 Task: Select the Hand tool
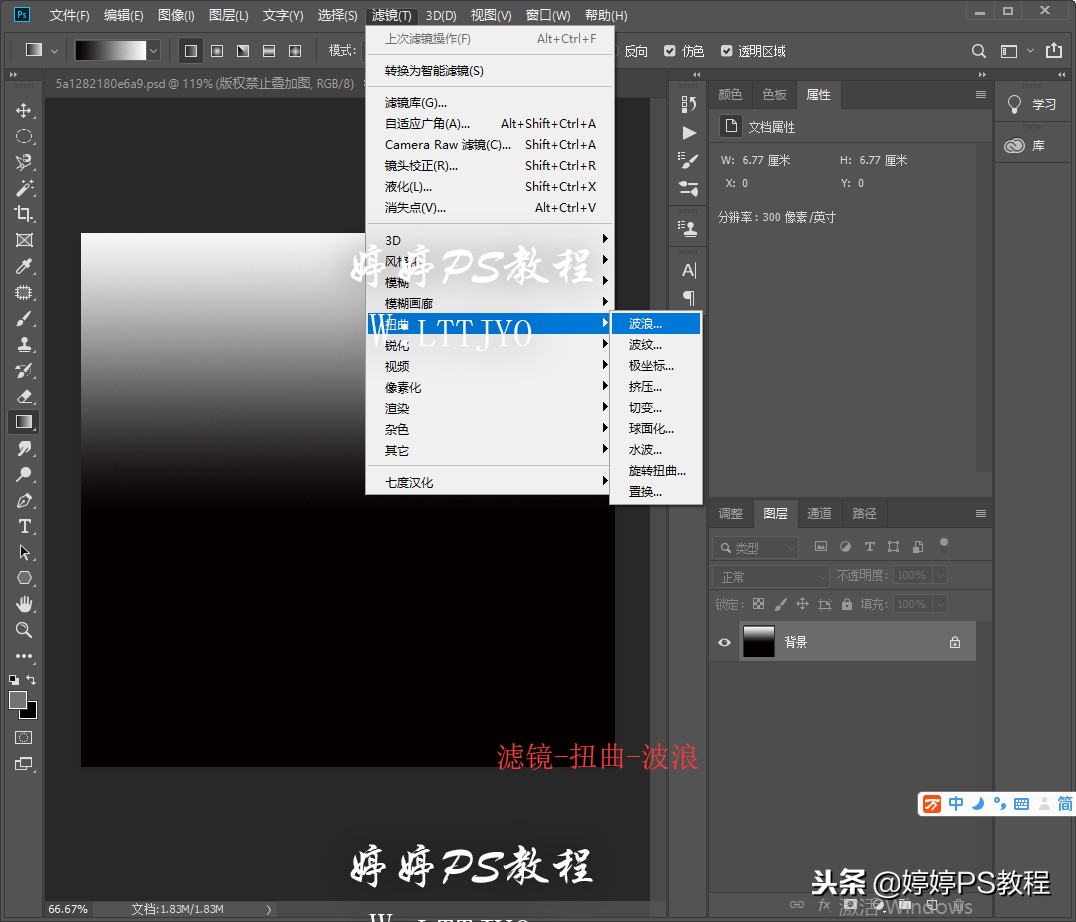24,604
